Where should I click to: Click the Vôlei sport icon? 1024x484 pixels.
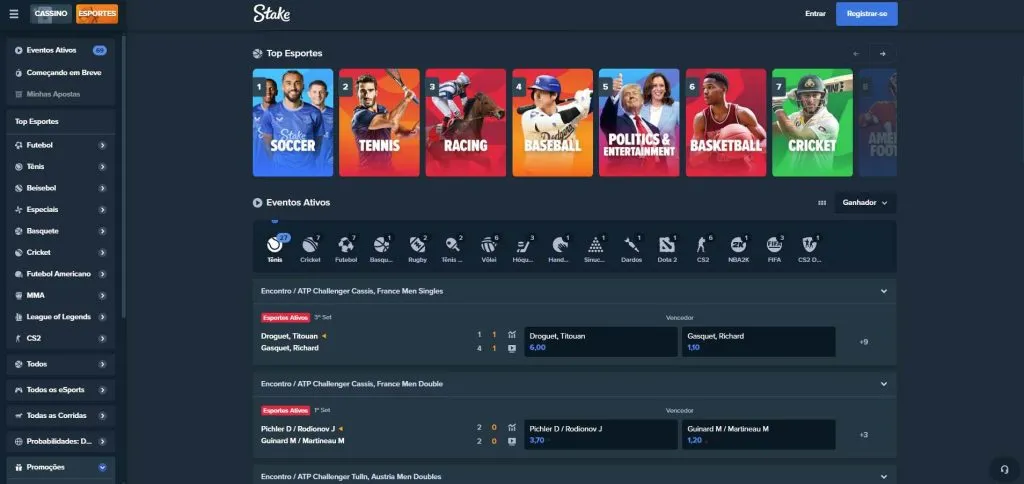(488, 246)
